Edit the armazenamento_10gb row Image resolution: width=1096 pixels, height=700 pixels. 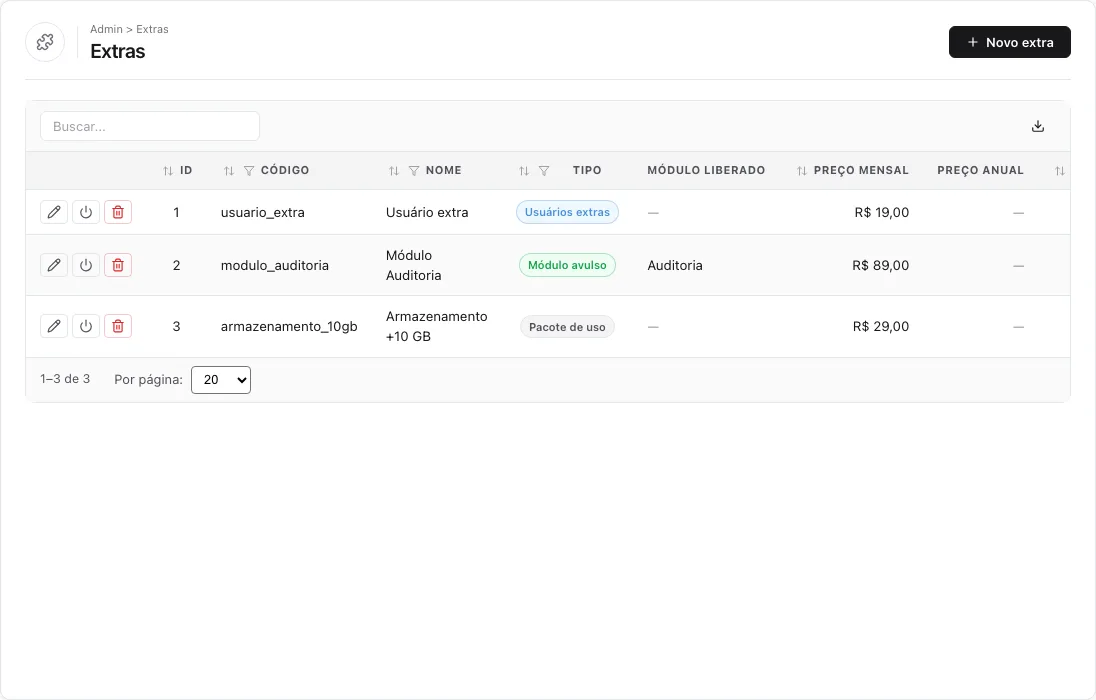(54, 326)
